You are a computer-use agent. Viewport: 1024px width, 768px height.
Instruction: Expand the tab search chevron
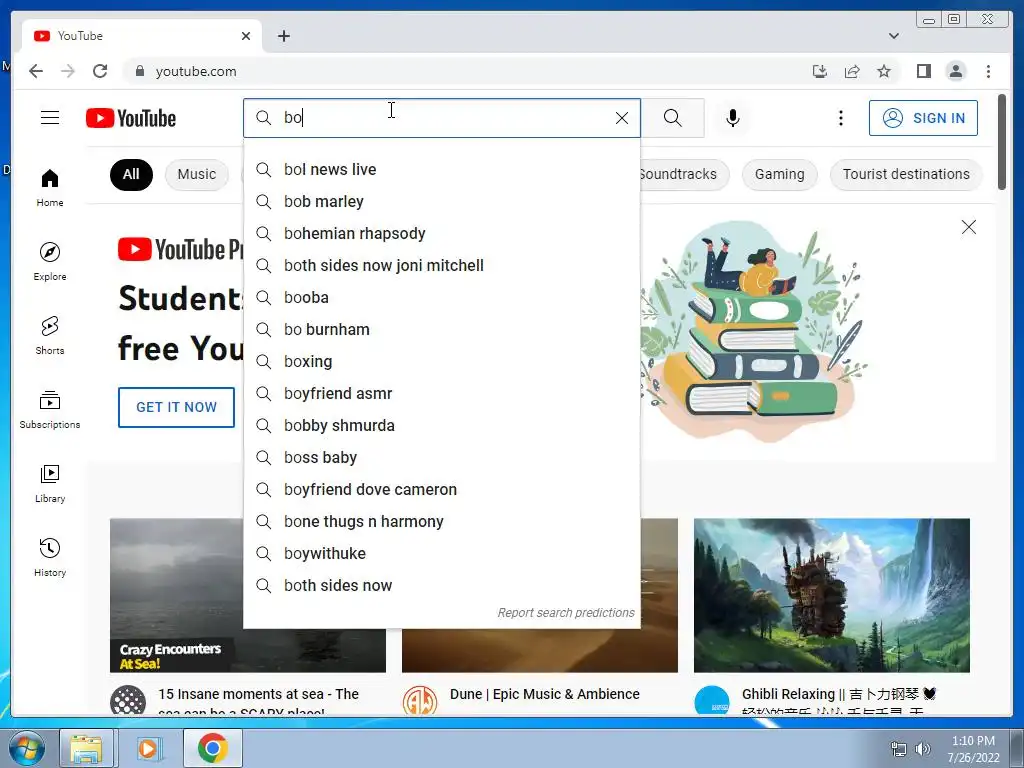coord(893,36)
